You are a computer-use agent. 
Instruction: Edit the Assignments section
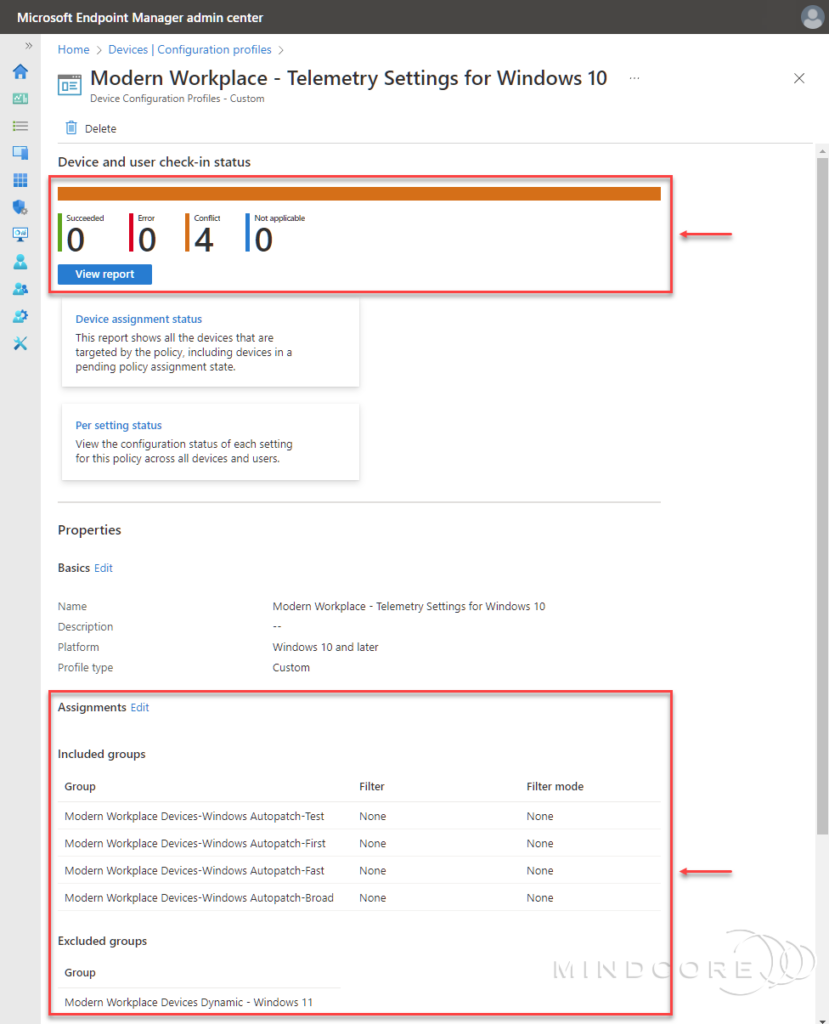(139, 707)
